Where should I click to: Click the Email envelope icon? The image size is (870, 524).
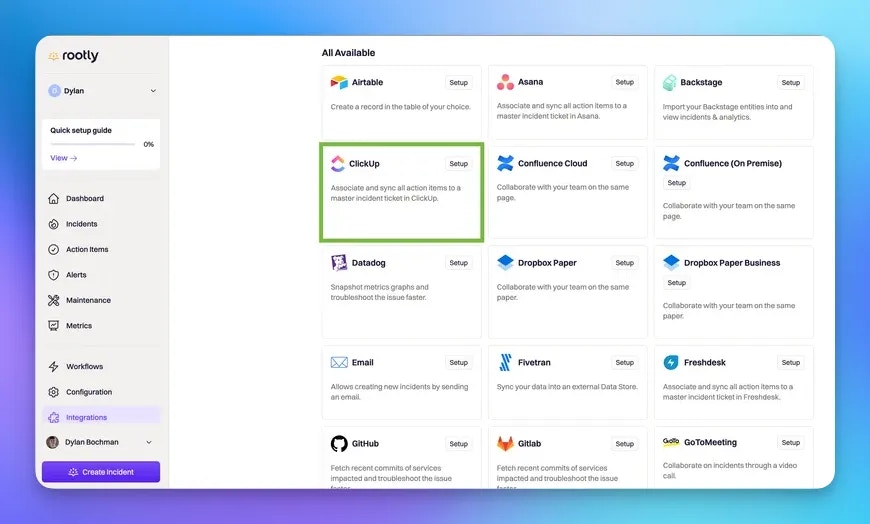[x=339, y=362]
